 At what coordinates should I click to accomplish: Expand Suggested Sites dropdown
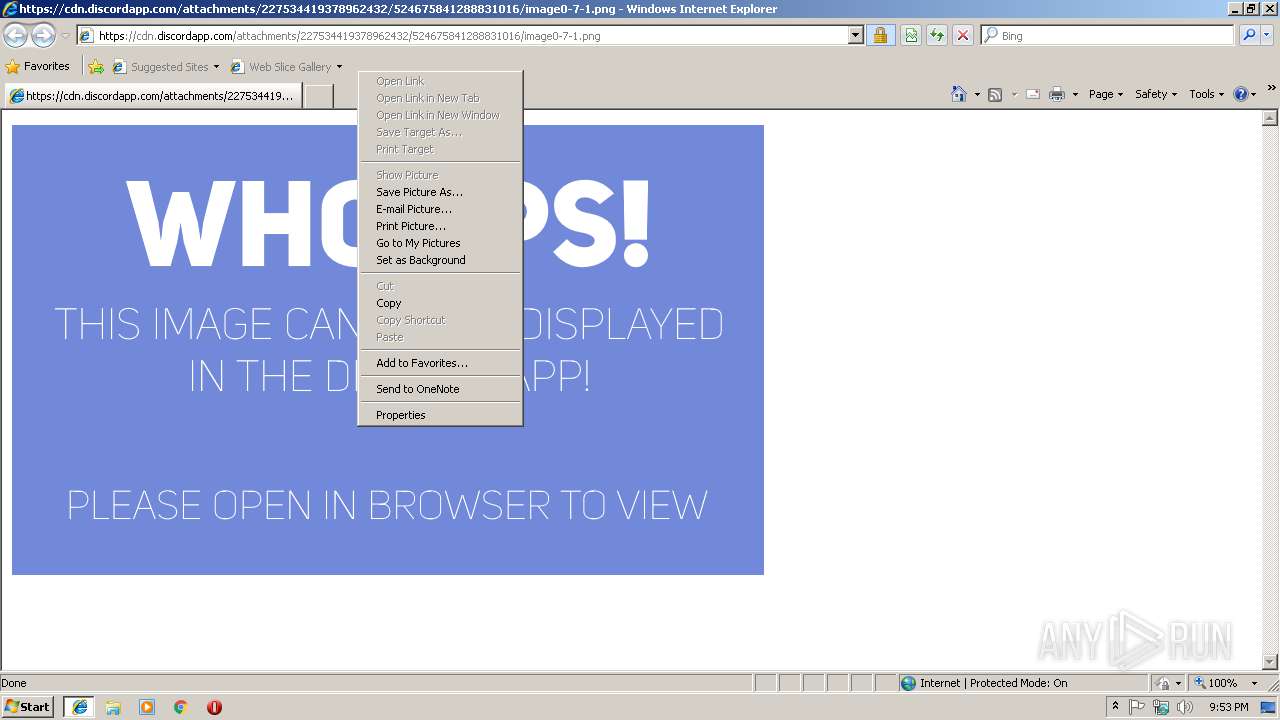(x=216, y=67)
